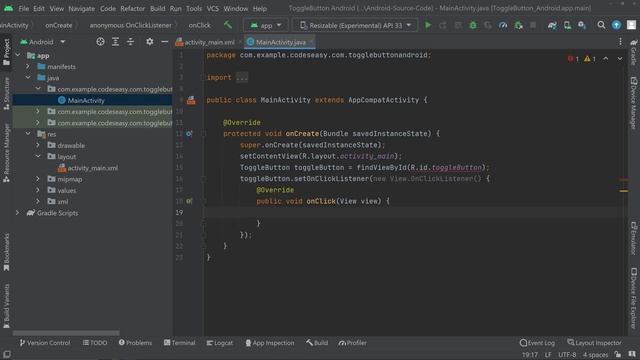Viewport: 640px width, 360px height.
Task: Open the Terminal tool window
Action: pos(180,343)
